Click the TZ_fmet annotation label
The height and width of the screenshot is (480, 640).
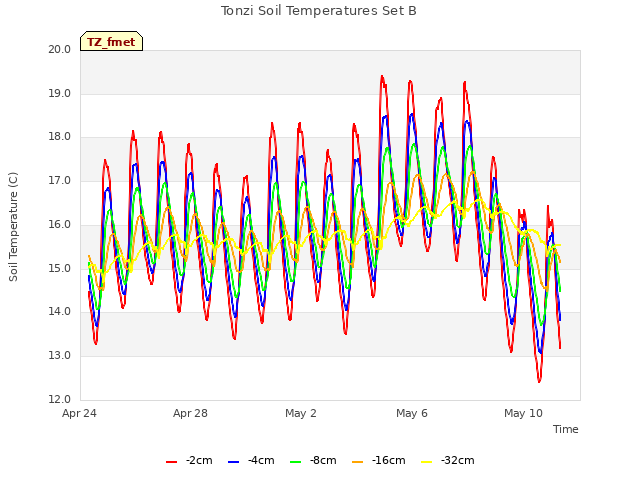pyautogui.click(x=111, y=42)
